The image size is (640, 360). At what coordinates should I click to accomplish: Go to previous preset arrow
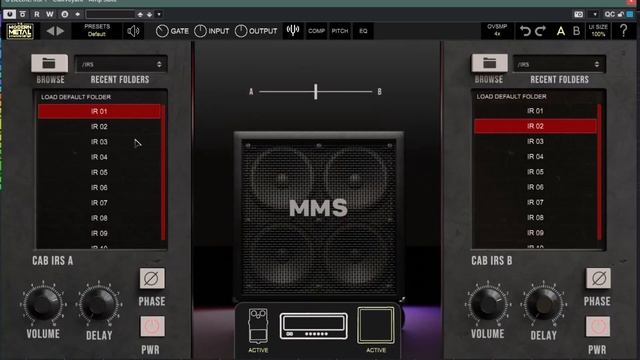(x=50, y=31)
